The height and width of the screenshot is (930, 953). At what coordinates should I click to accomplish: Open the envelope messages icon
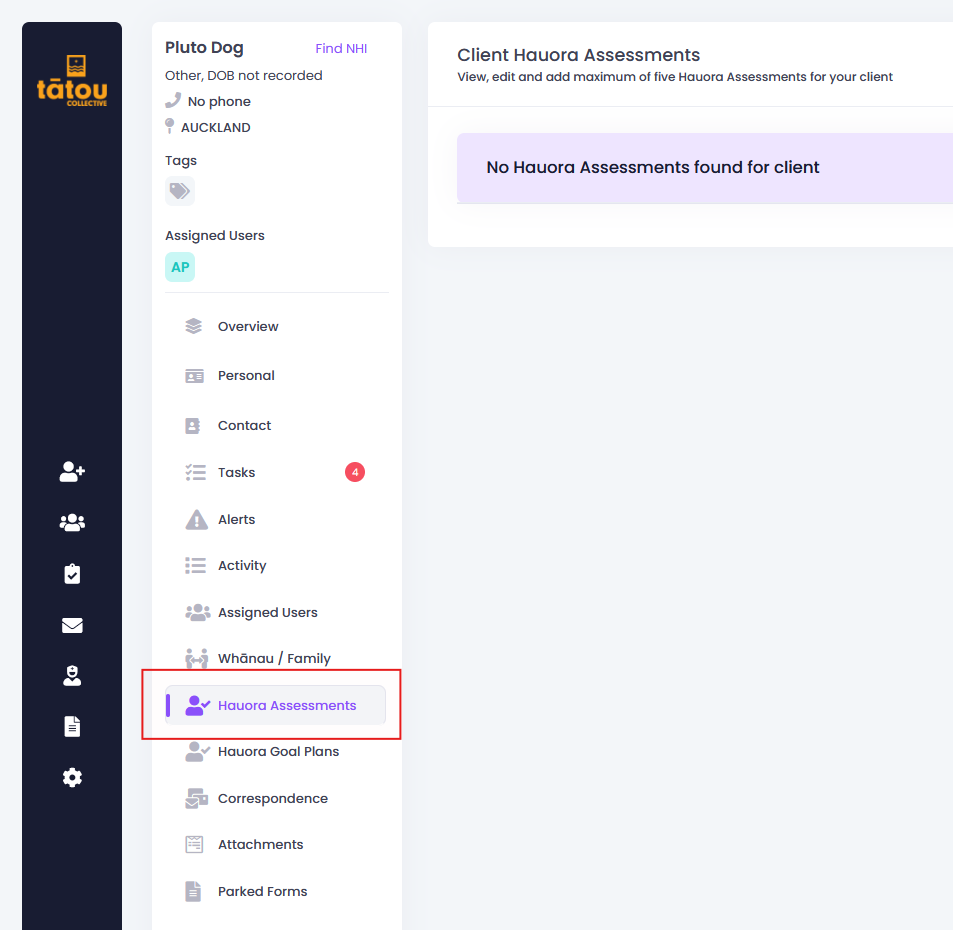pyautogui.click(x=72, y=625)
